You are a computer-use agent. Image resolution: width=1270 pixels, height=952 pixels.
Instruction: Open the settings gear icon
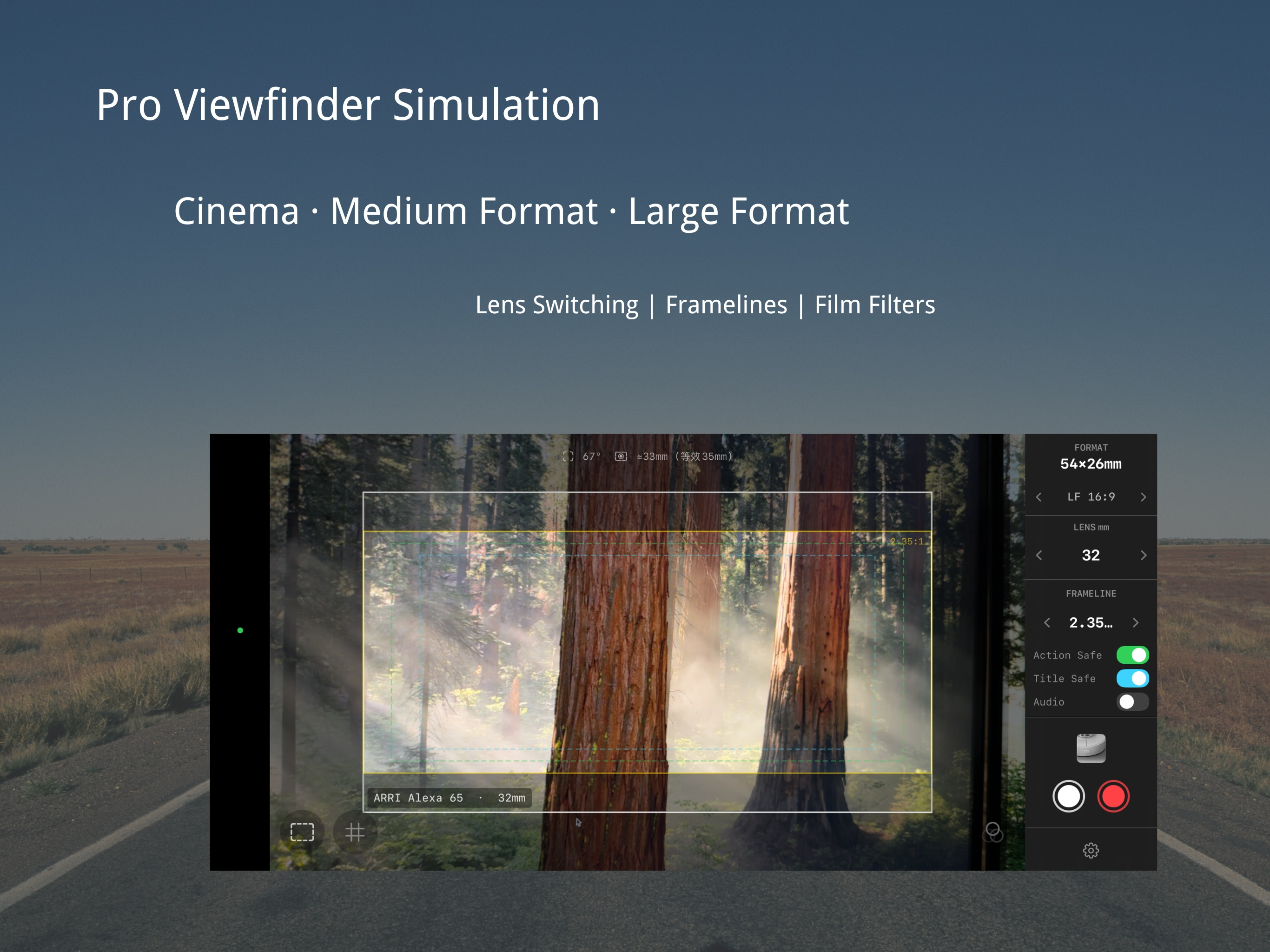1091,850
